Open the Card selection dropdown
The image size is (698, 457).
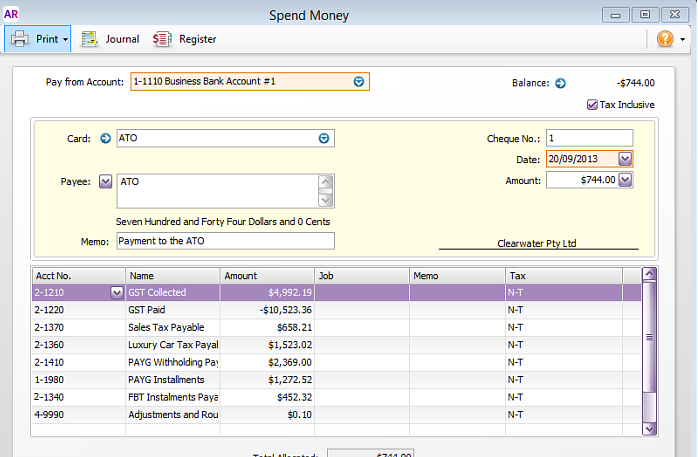324,138
